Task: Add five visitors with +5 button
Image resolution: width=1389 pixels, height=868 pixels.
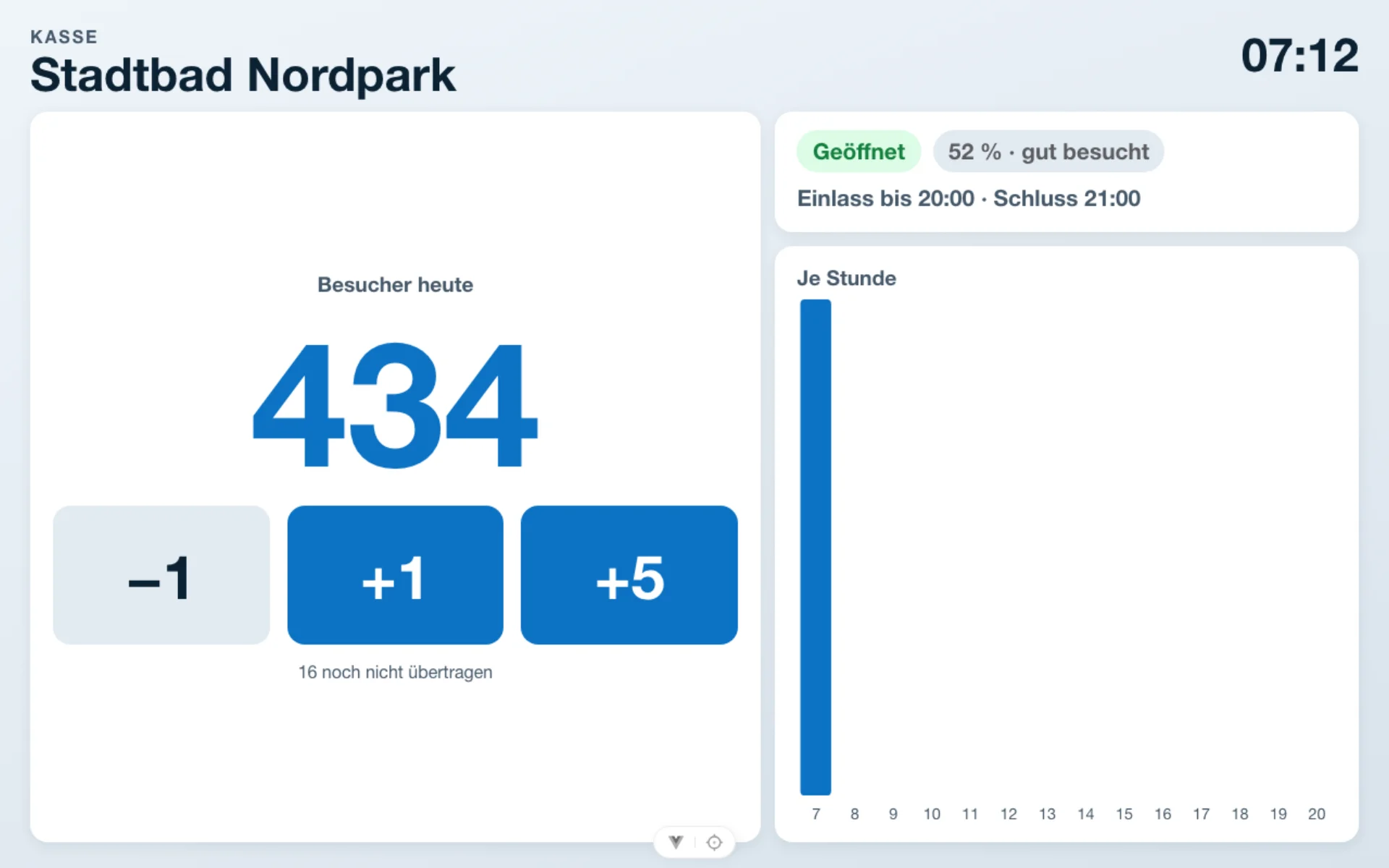Action: point(629,575)
